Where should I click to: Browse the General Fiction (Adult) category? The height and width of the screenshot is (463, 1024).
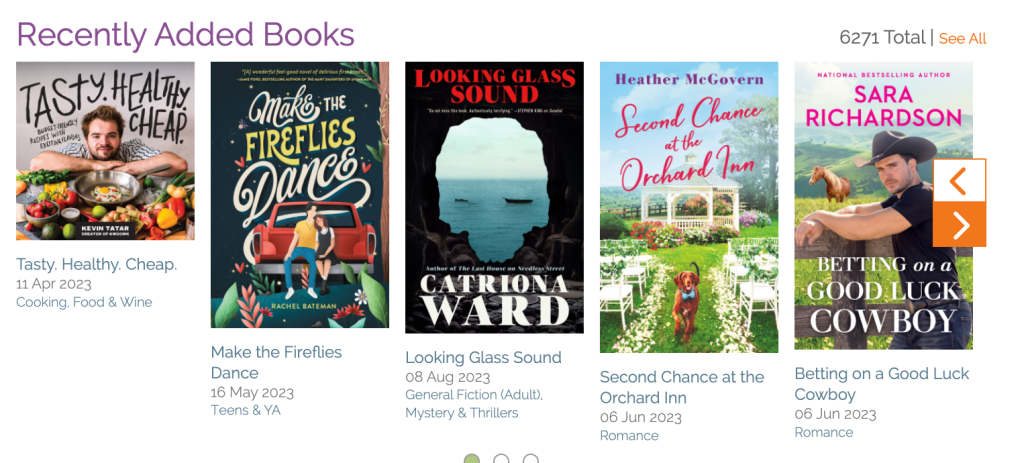coord(472,394)
